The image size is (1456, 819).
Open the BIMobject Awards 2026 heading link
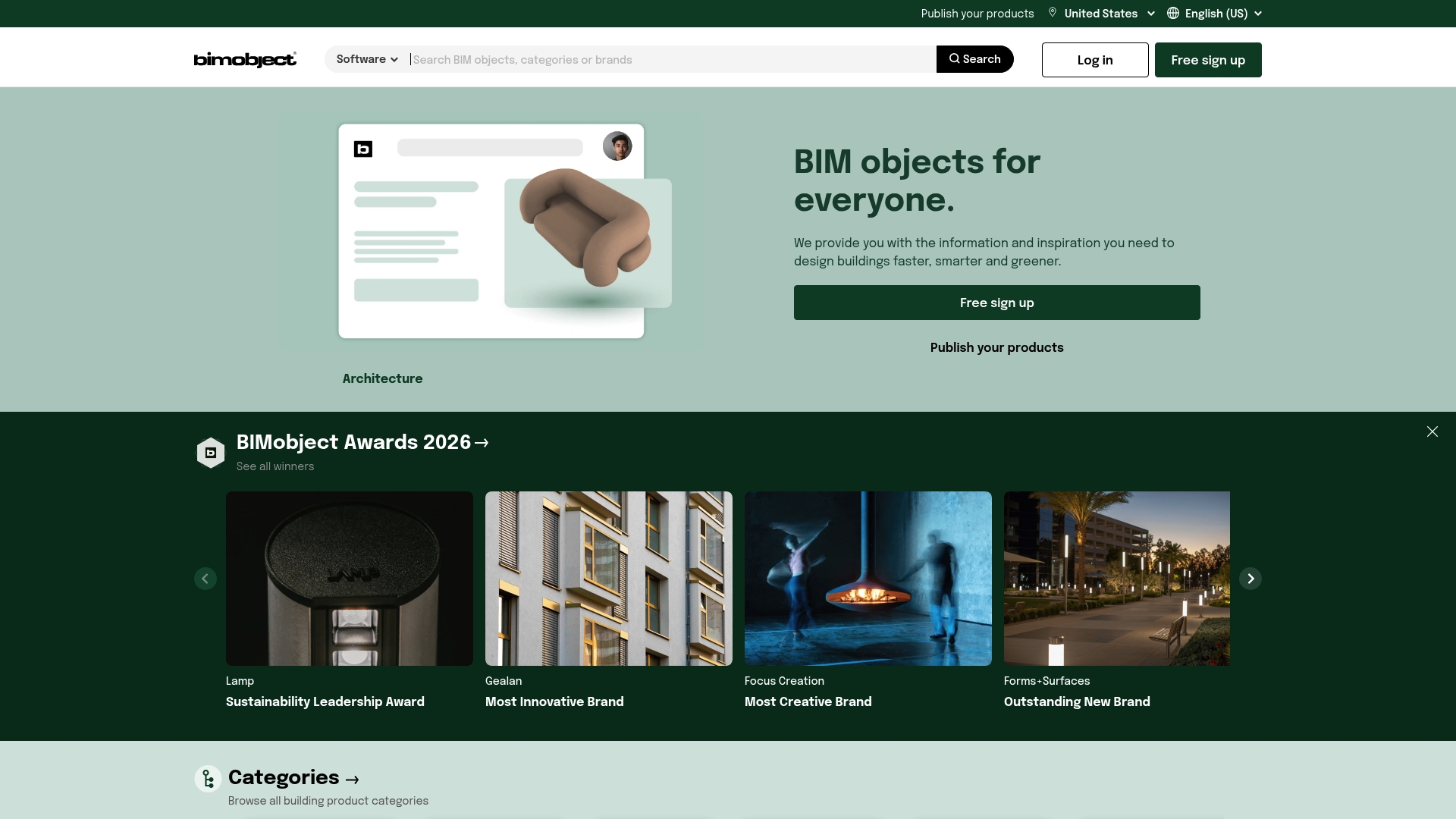pos(362,442)
